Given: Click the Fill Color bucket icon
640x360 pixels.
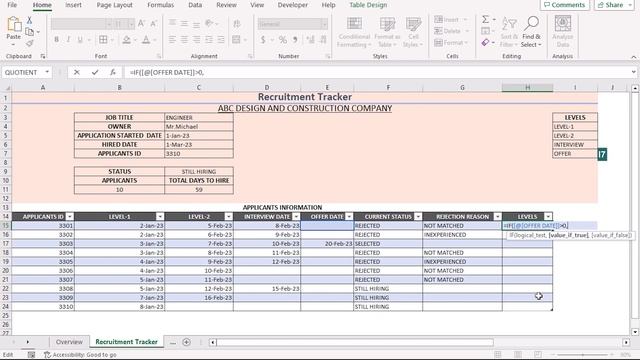Looking at the screenshot, I should click(x=127, y=40).
